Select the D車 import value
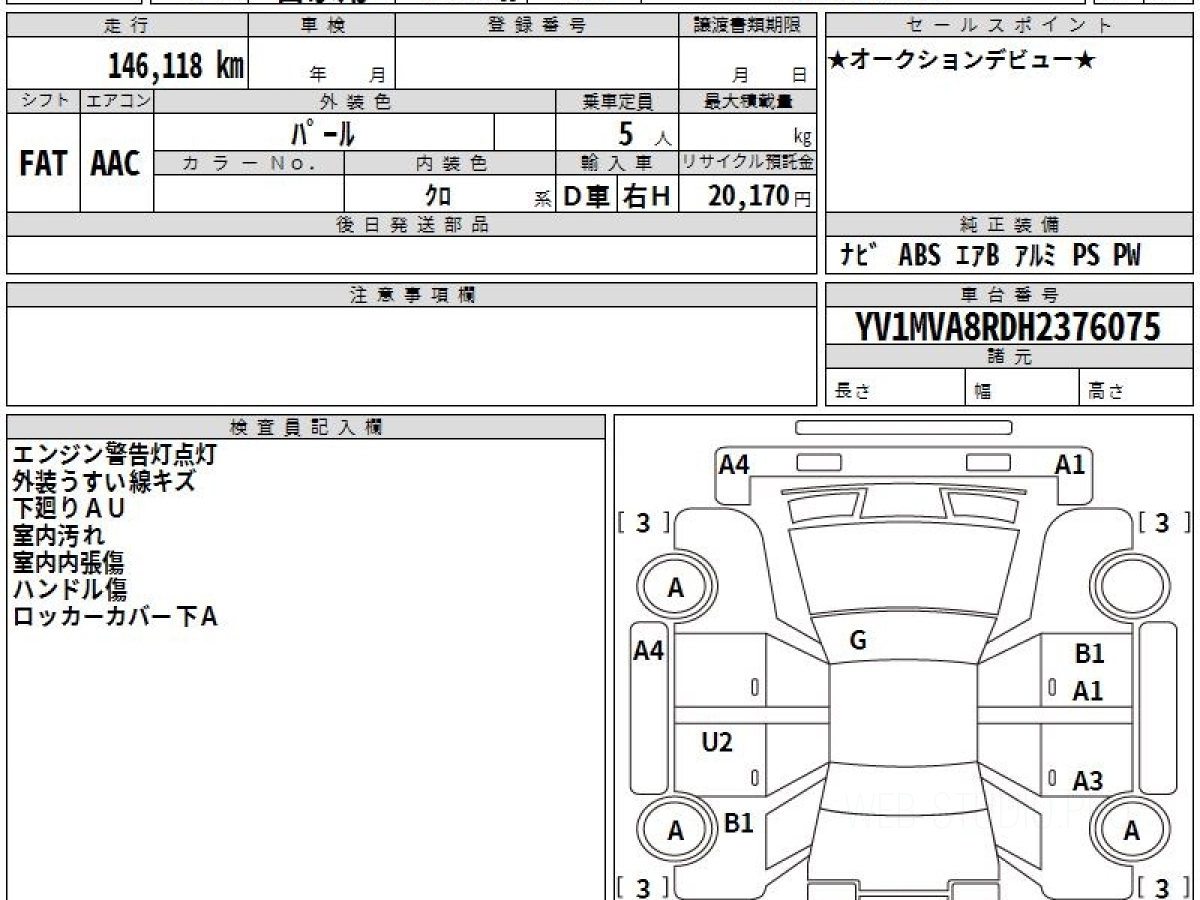Screen dimensions: 1200x900 coord(587,196)
